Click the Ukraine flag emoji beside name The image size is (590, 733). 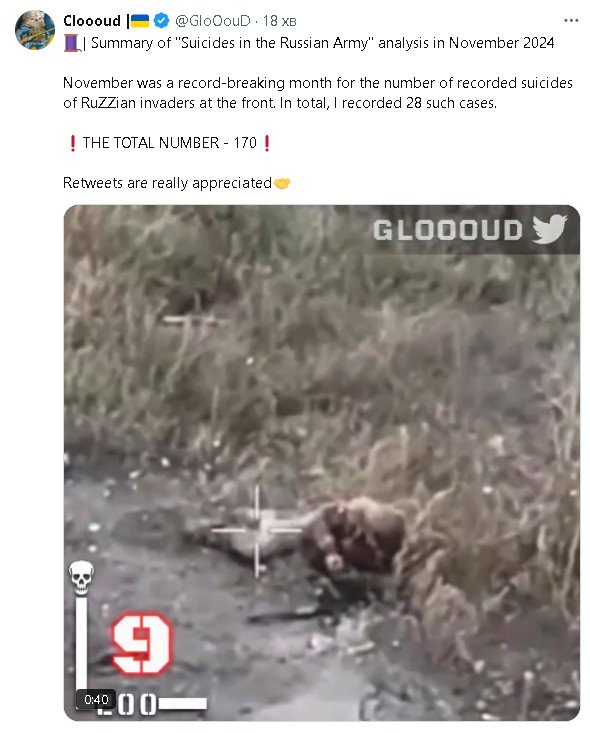140,21
